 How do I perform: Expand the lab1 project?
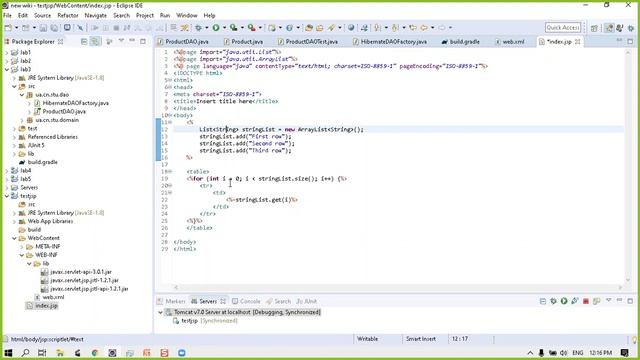(7, 53)
